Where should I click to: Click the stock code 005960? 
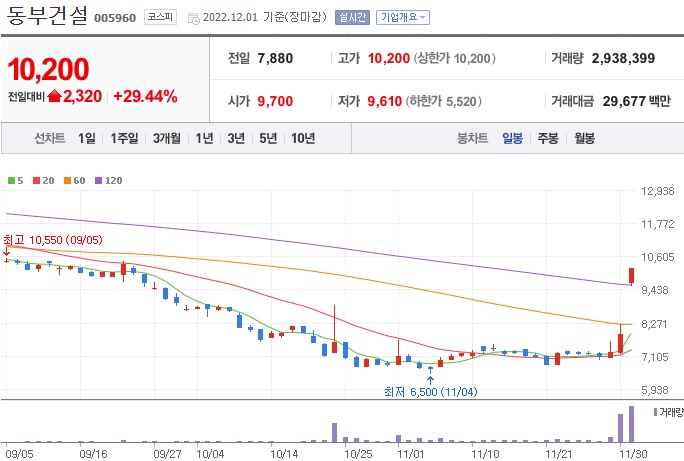pos(115,18)
